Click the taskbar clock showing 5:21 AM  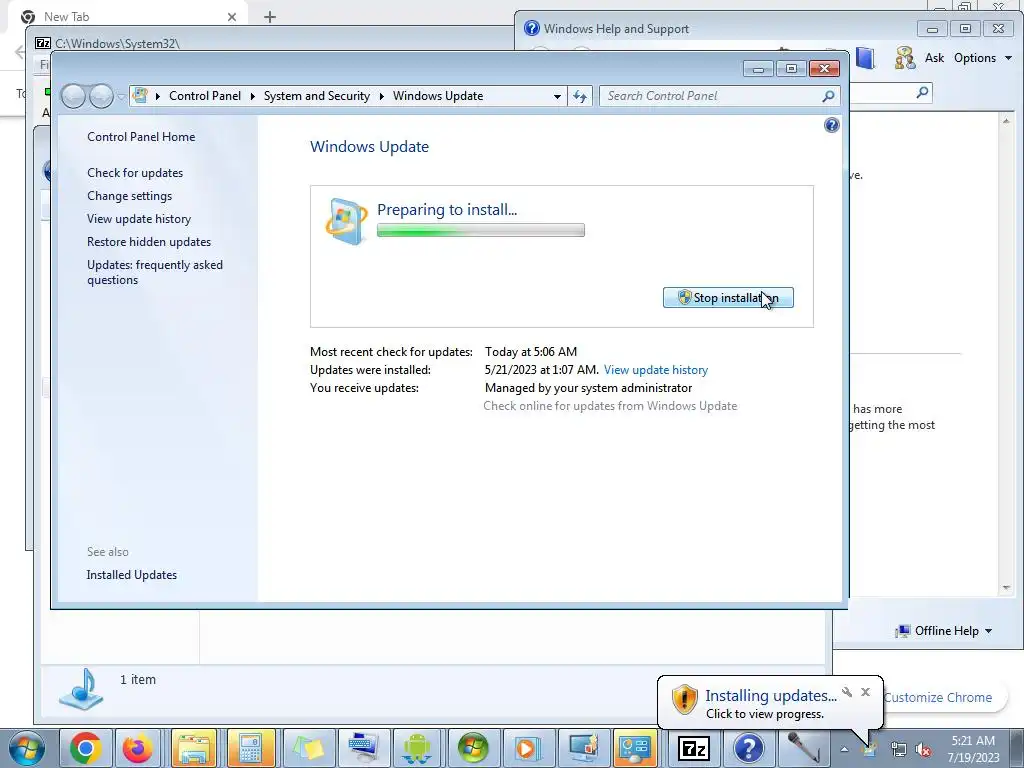tap(973, 749)
